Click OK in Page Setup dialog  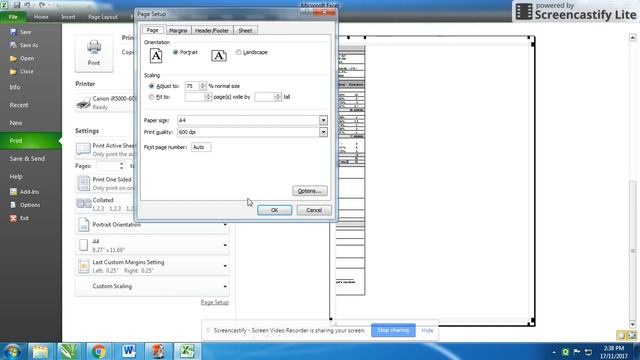click(274, 210)
